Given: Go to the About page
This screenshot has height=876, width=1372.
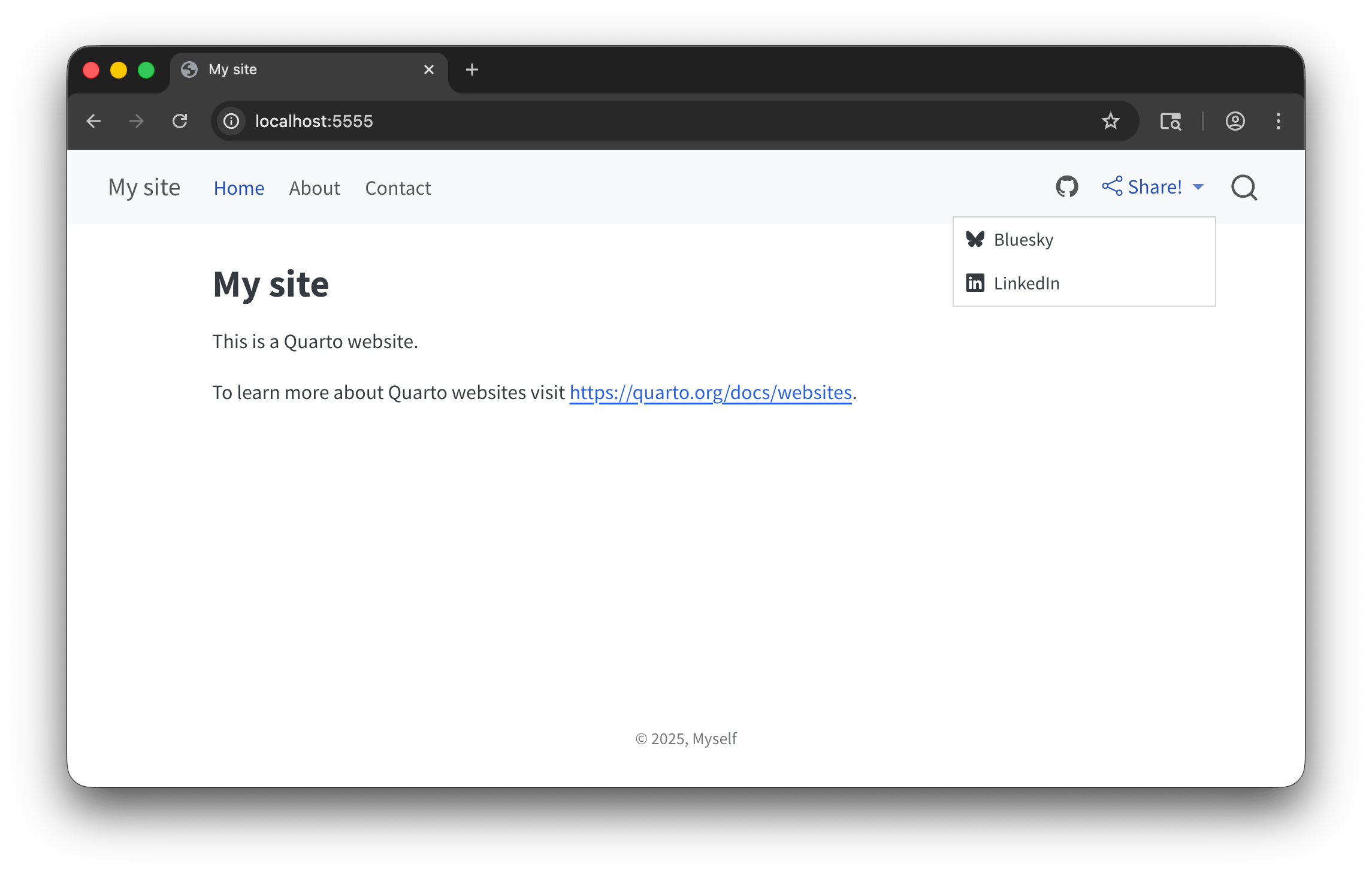Looking at the screenshot, I should tap(315, 188).
